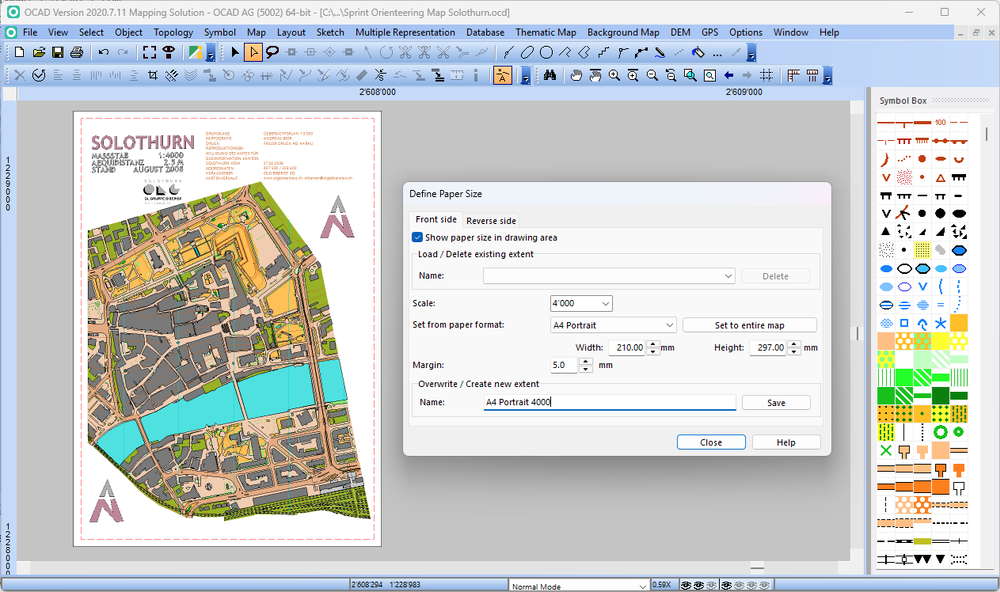This screenshot has width=1000, height=592.
Task: Click the full-screen brackets toolbar icon
Action: [x=149, y=52]
